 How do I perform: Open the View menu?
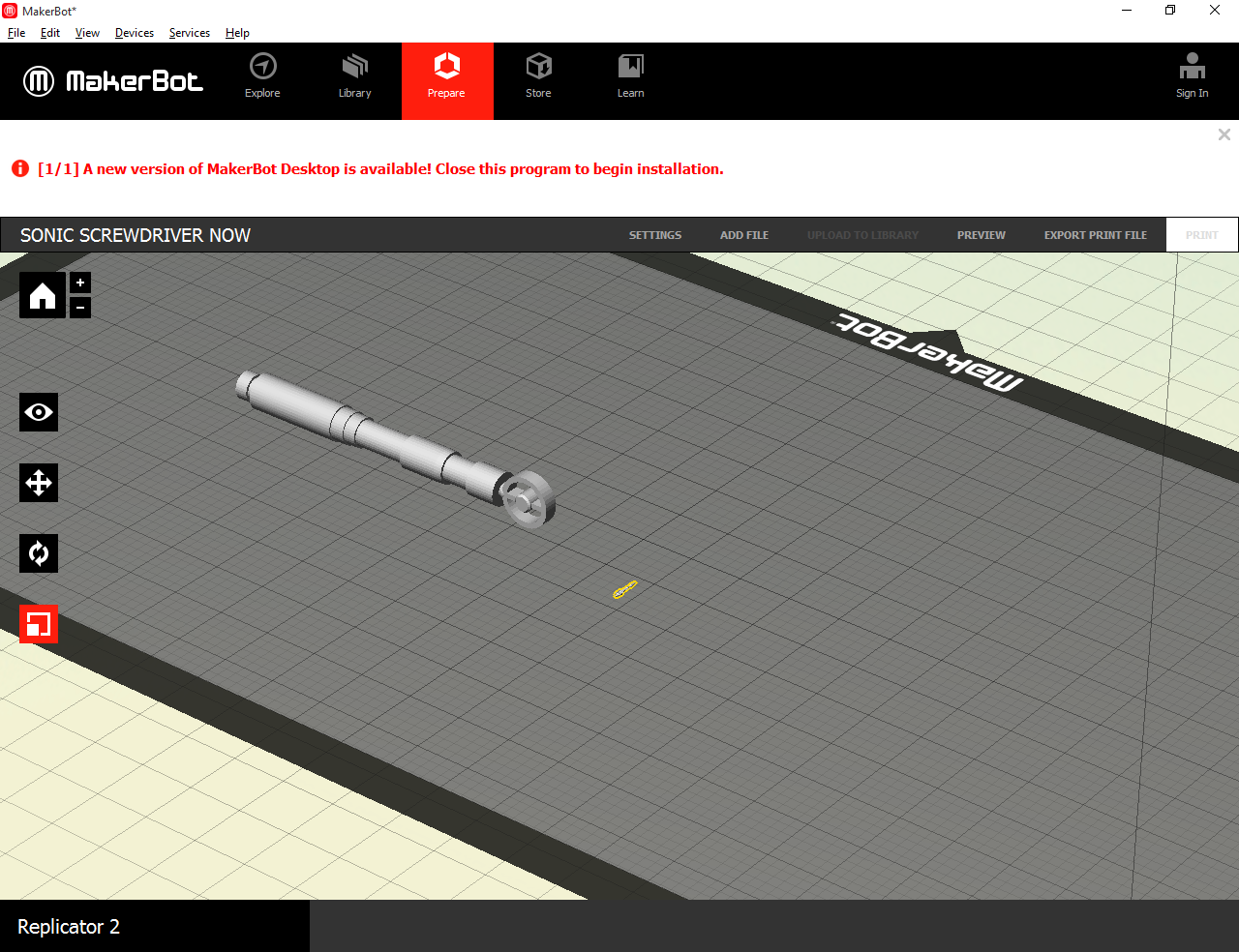pyautogui.click(x=87, y=33)
